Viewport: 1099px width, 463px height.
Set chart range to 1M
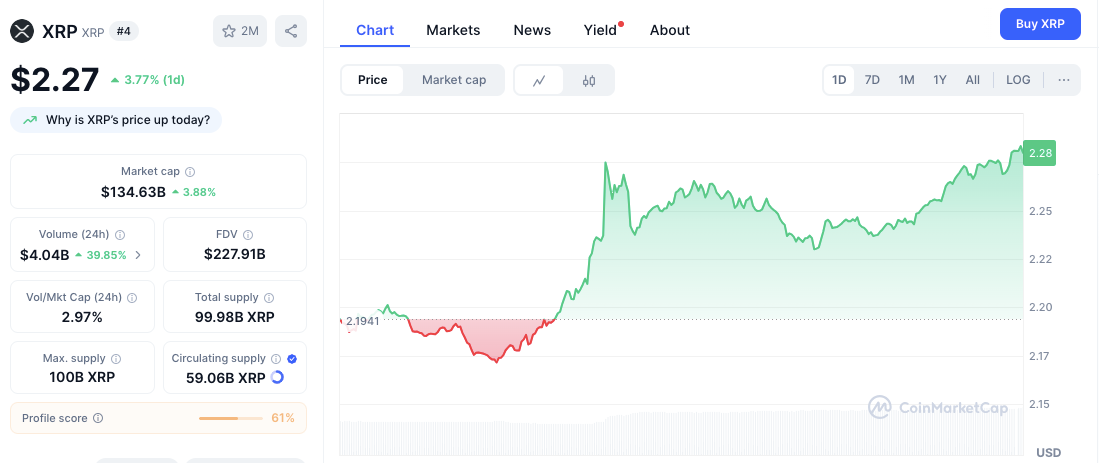click(906, 80)
